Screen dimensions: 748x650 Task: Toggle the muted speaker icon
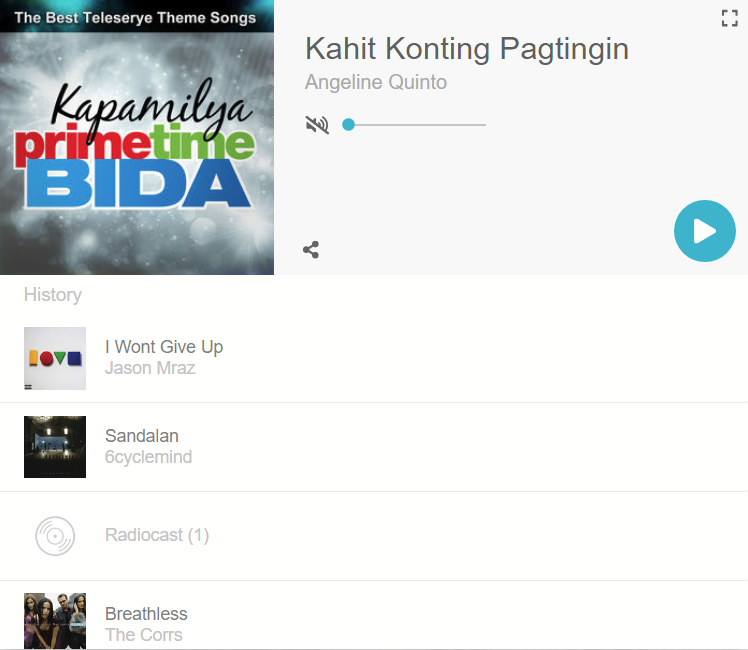click(x=317, y=125)
